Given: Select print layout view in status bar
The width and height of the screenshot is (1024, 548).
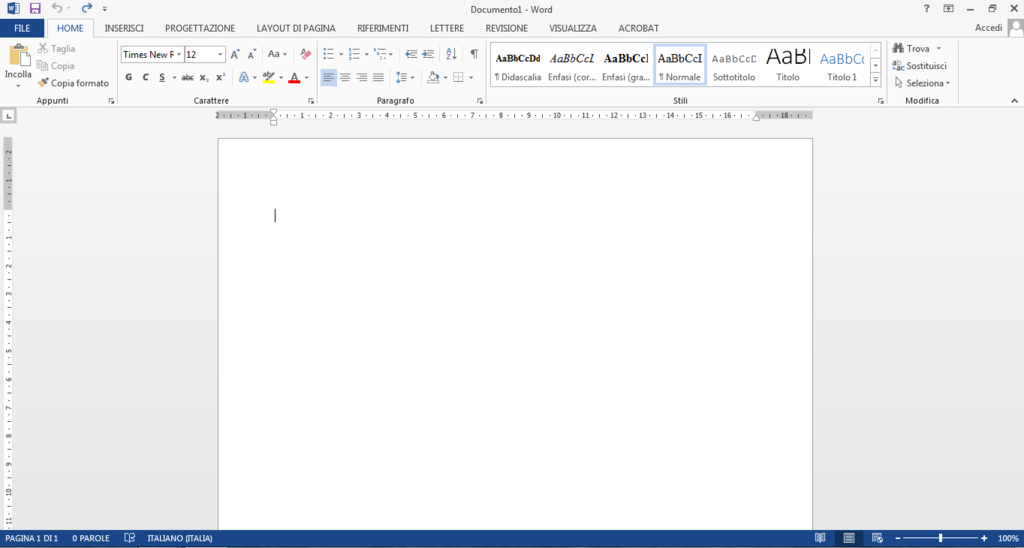Looking at the screenshot, I should pos(849,538).
